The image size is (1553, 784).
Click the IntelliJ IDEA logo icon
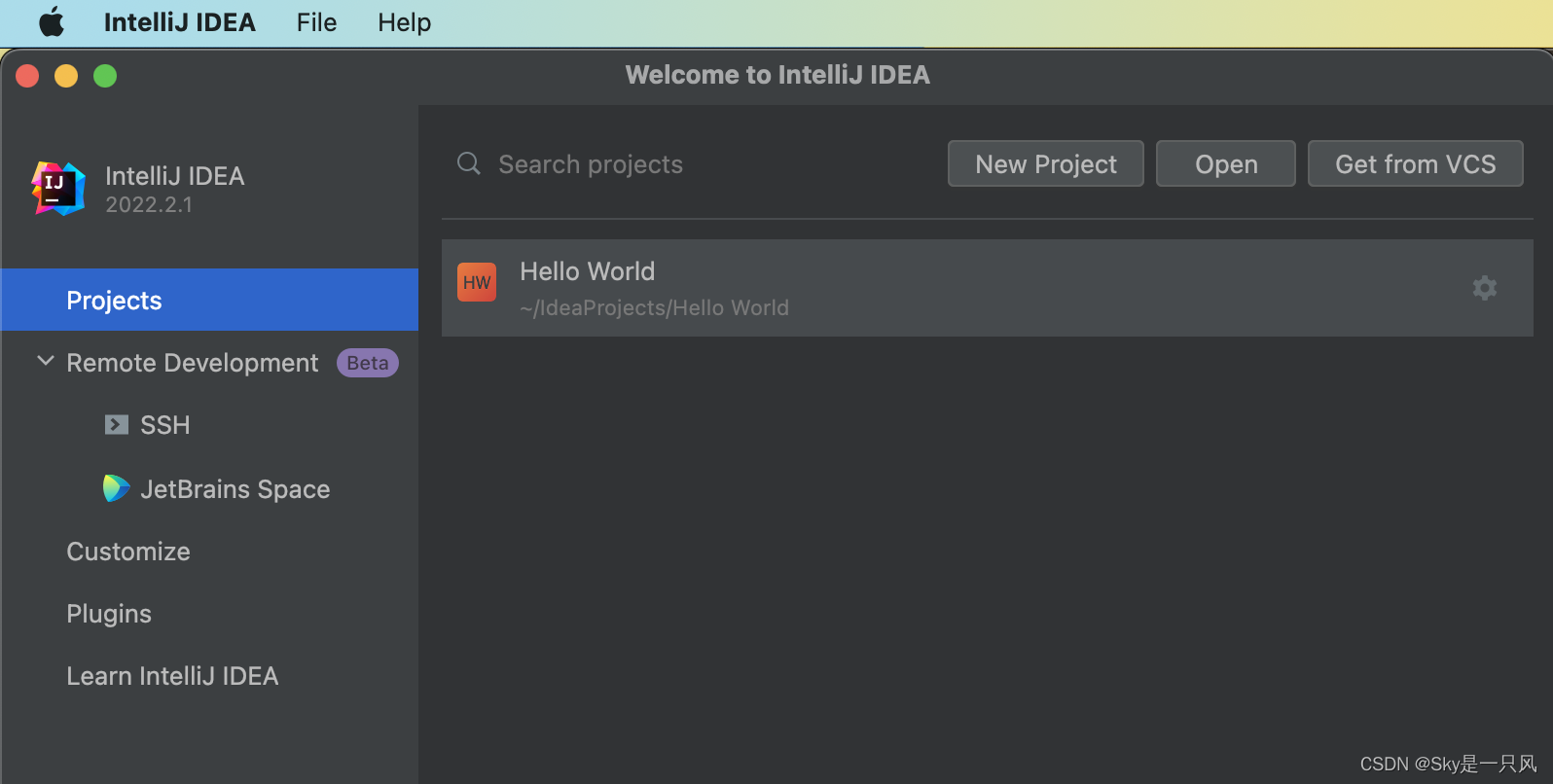pyautogui.click(x=58, y=189)
